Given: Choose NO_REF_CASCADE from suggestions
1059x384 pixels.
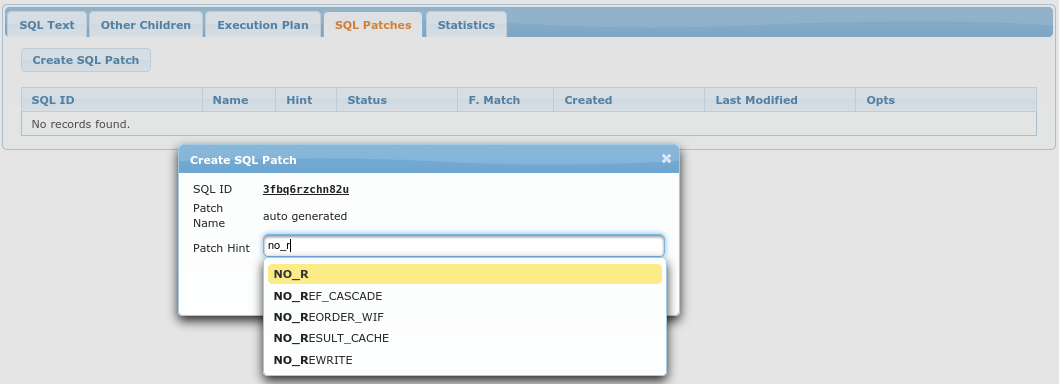Looking at the screenshot, I should pyautogui.click(x=465, y=296).
